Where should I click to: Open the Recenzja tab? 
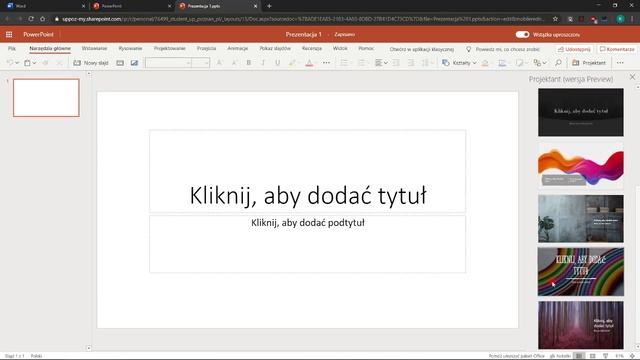312,49
